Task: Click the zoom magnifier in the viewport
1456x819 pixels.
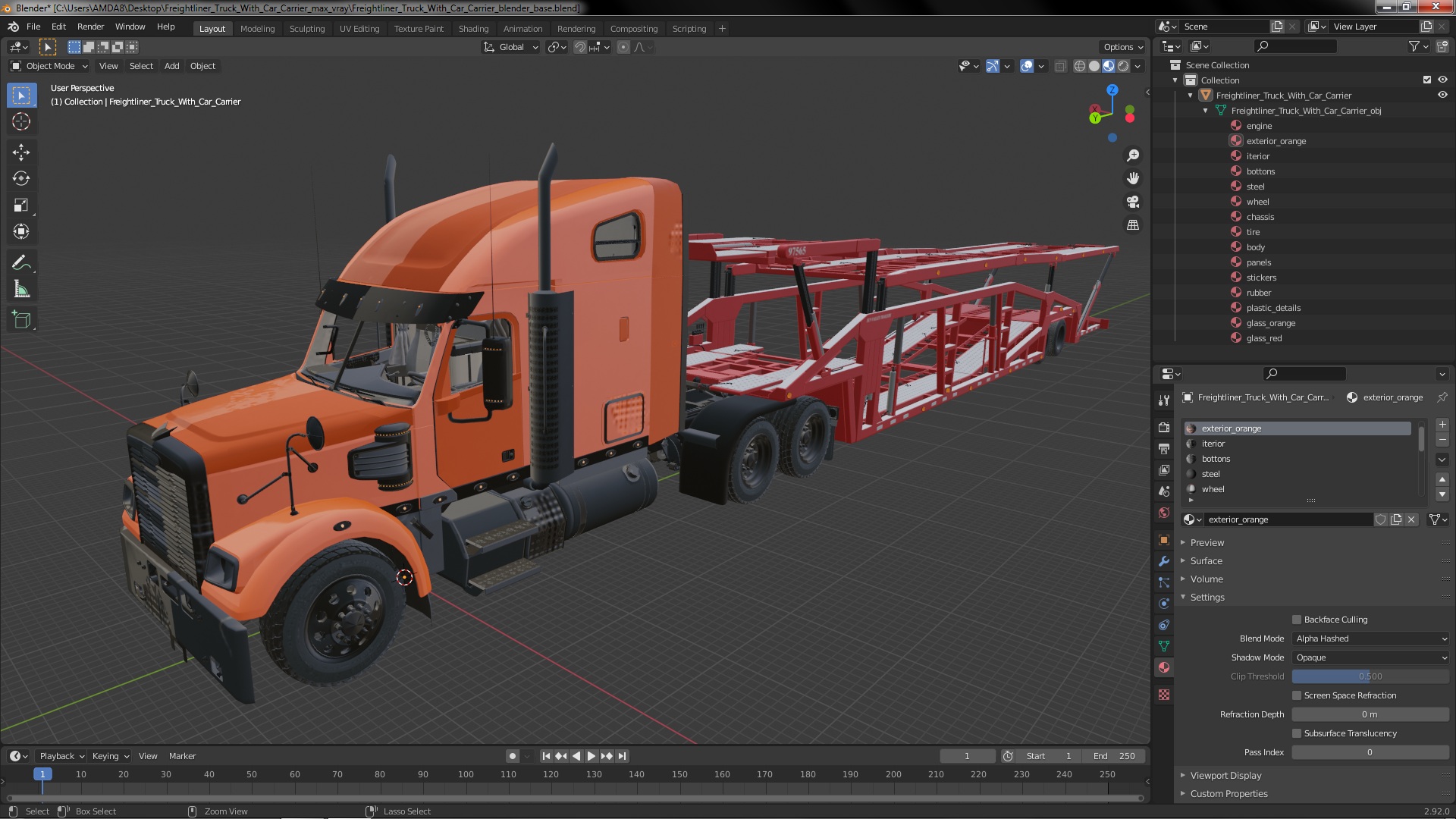Action: [x=1133, y=155]
